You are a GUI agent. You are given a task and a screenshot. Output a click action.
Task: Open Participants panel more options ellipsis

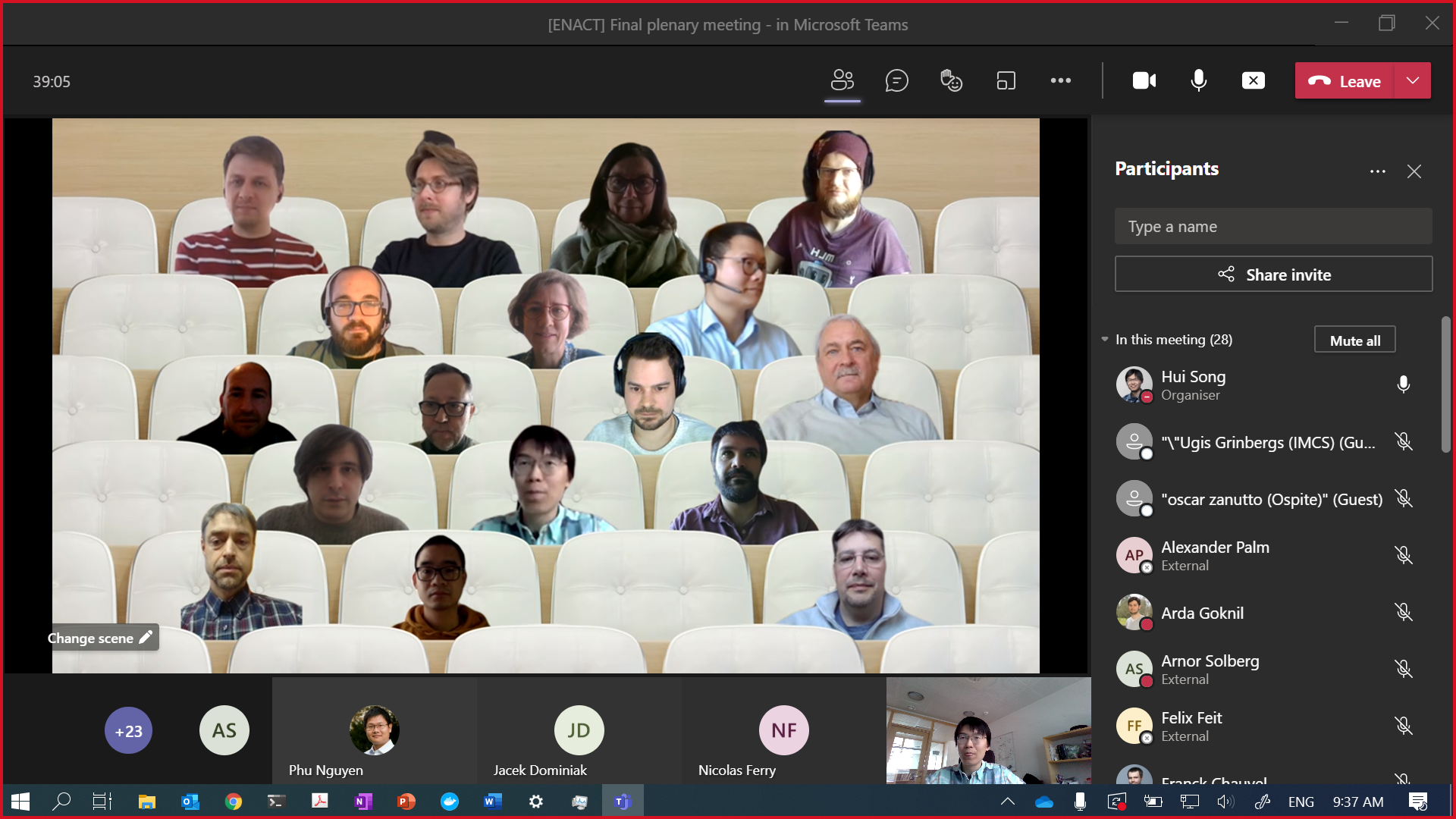coord(1377,171)
